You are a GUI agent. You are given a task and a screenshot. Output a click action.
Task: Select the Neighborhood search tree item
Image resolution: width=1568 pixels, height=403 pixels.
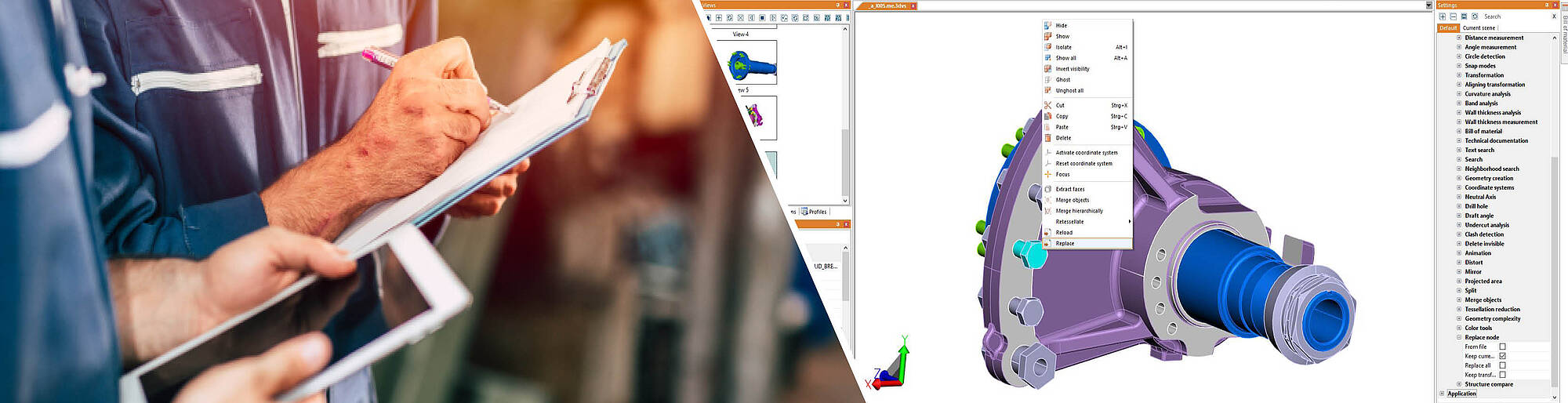click(1492, 169)
